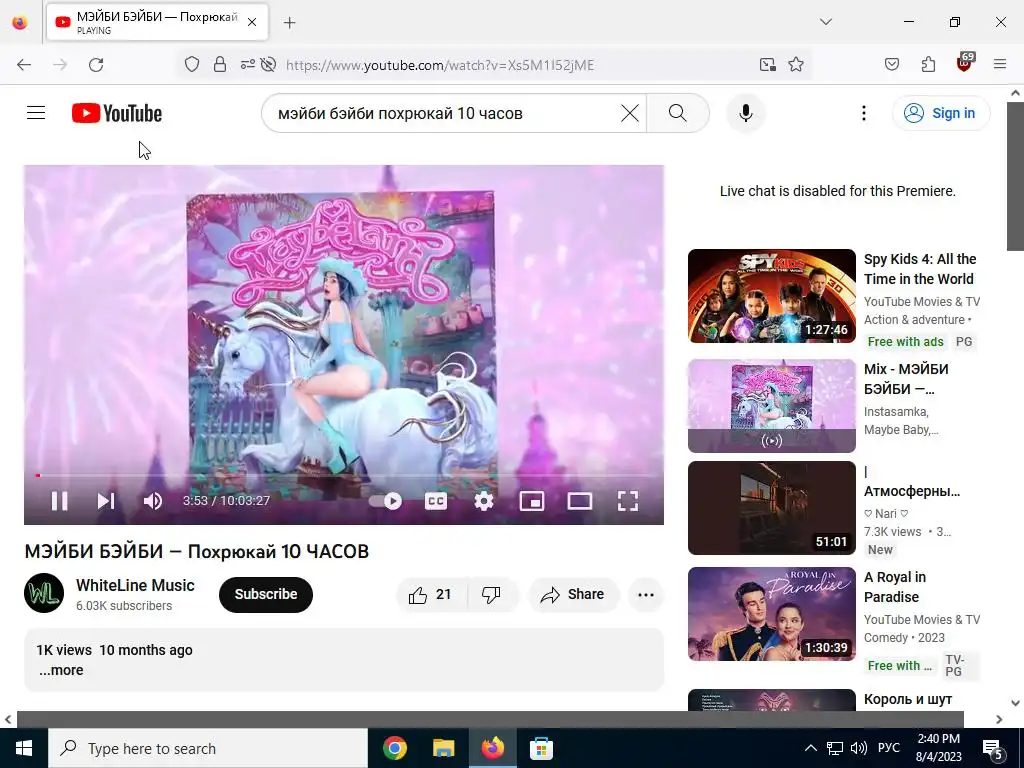Open Firefox View button
Image resolution: width=1024 pixels, height=768 pixels.
pos(20,22)
